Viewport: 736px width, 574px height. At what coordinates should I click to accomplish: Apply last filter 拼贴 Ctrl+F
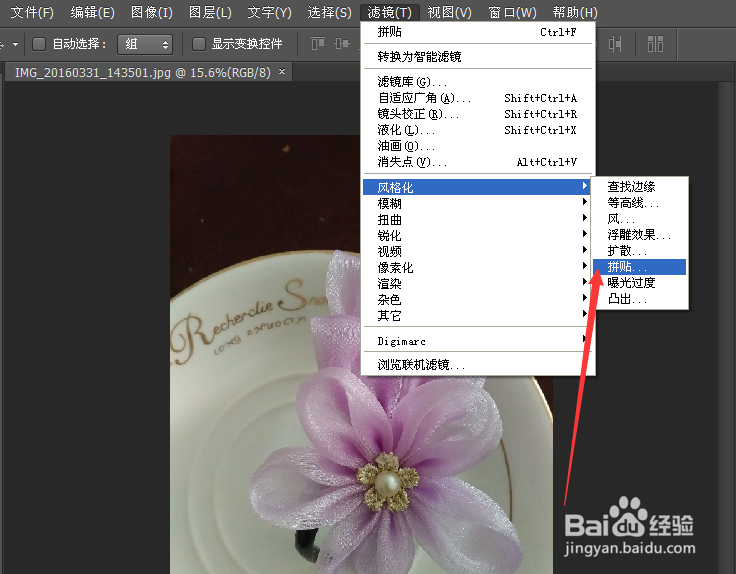pyautogui.click(x=478, y=32)
